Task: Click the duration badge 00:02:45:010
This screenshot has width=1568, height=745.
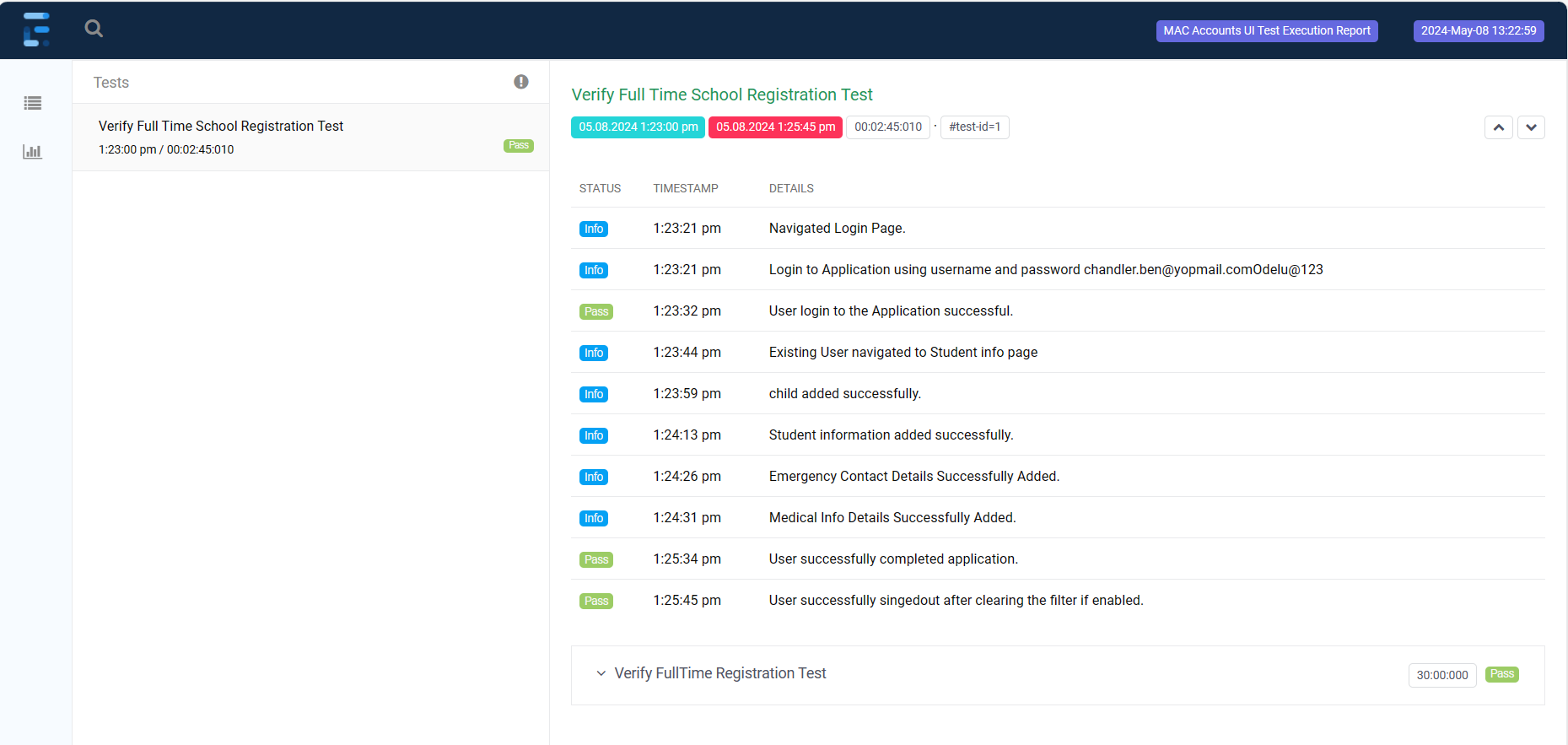Action: (x=888, y=127)
